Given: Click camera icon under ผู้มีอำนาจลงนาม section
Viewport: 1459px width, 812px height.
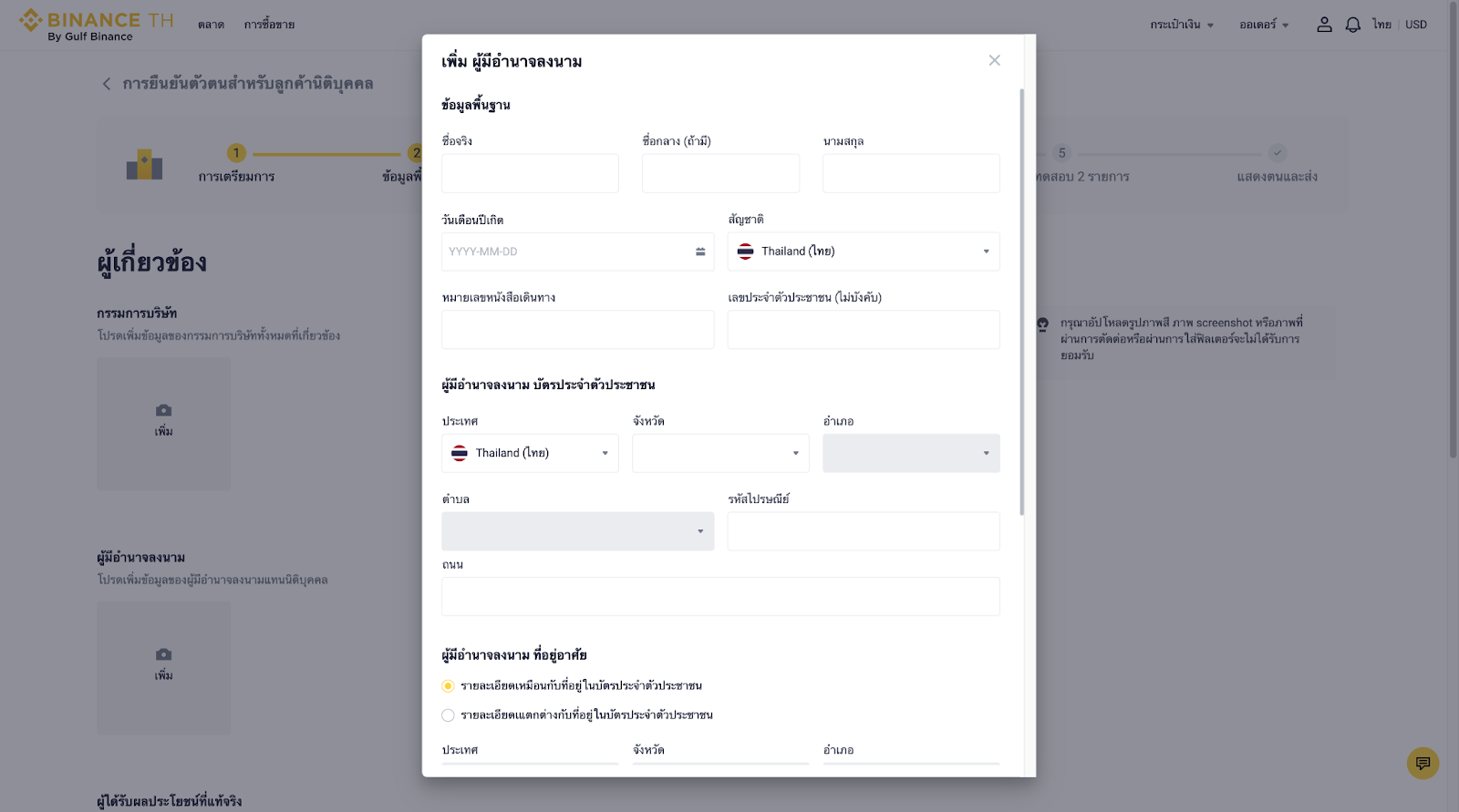Looking at the screenshot, I should point(164,655).
